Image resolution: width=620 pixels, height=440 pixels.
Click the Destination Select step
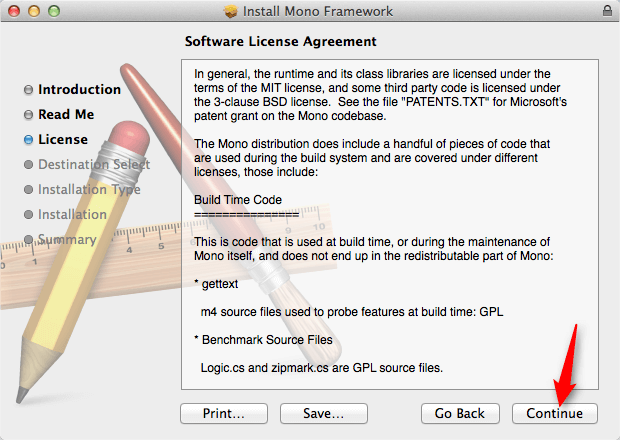click(x=94, y=164)
